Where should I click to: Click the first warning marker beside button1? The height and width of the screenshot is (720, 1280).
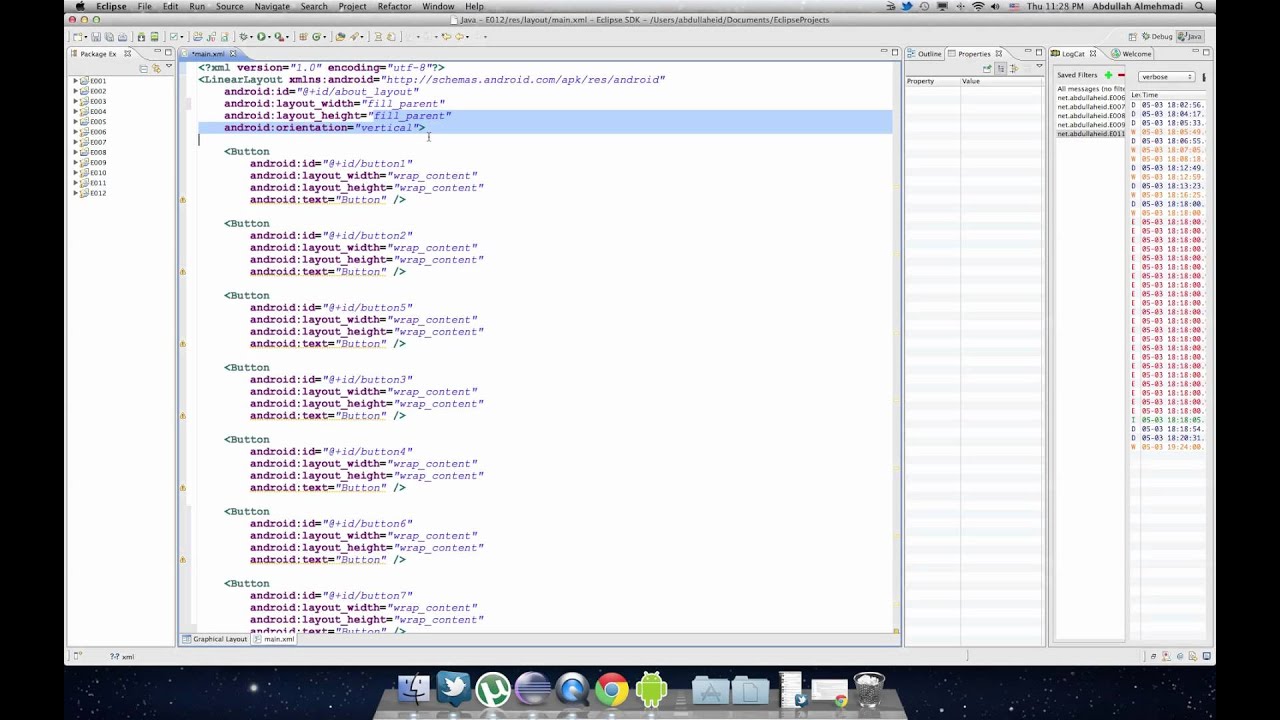[182, 200]
